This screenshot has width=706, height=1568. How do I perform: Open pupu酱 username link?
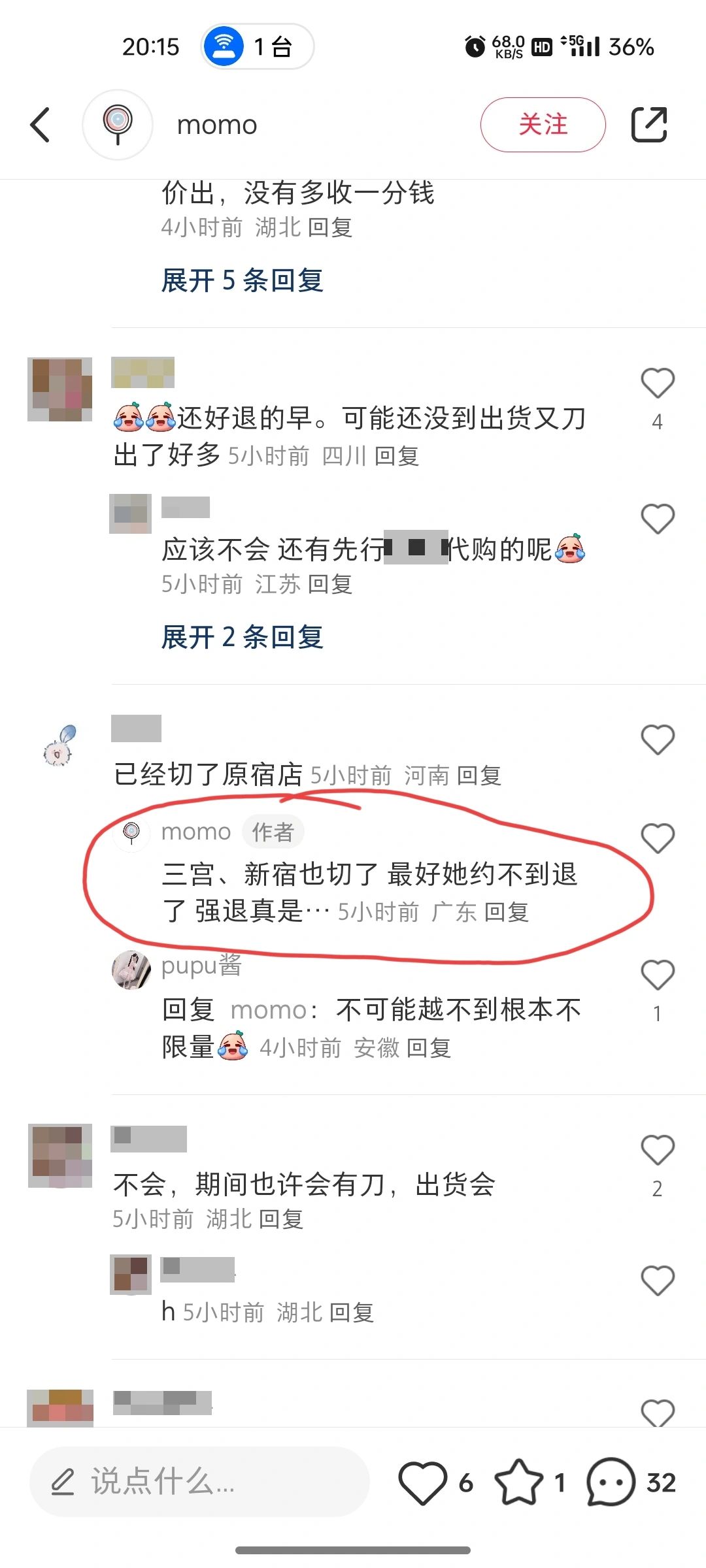(201, 966)
